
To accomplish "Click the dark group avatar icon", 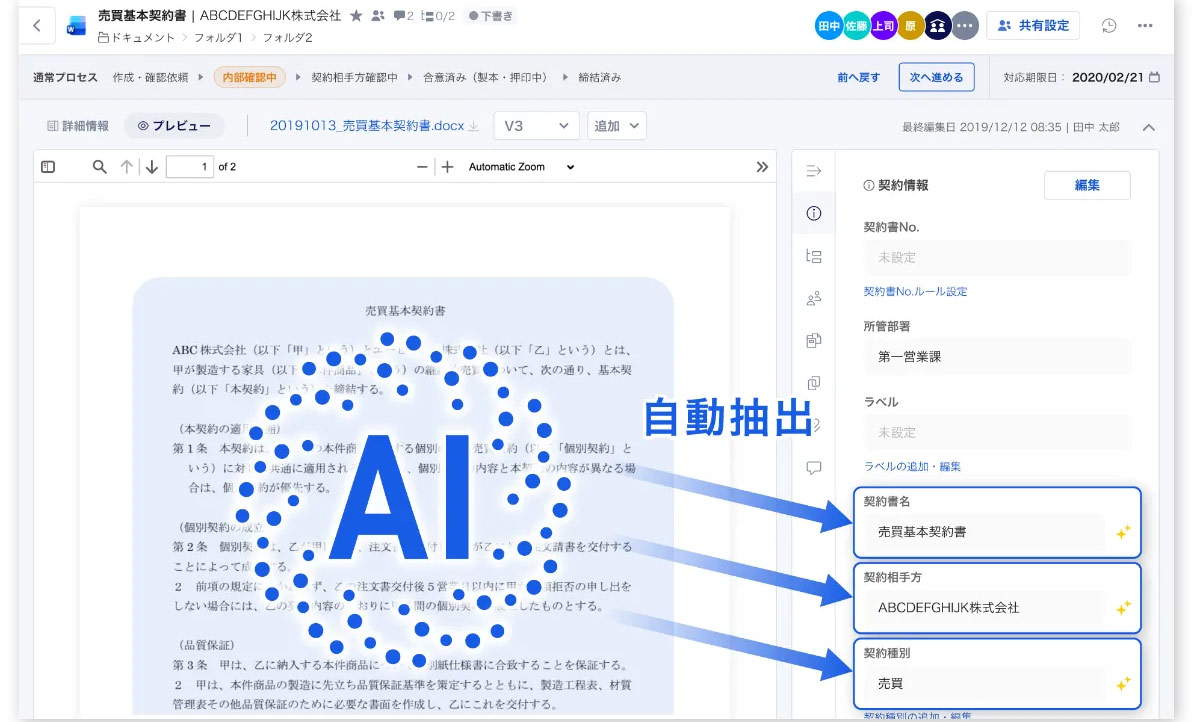I will (x=937, y=26).
